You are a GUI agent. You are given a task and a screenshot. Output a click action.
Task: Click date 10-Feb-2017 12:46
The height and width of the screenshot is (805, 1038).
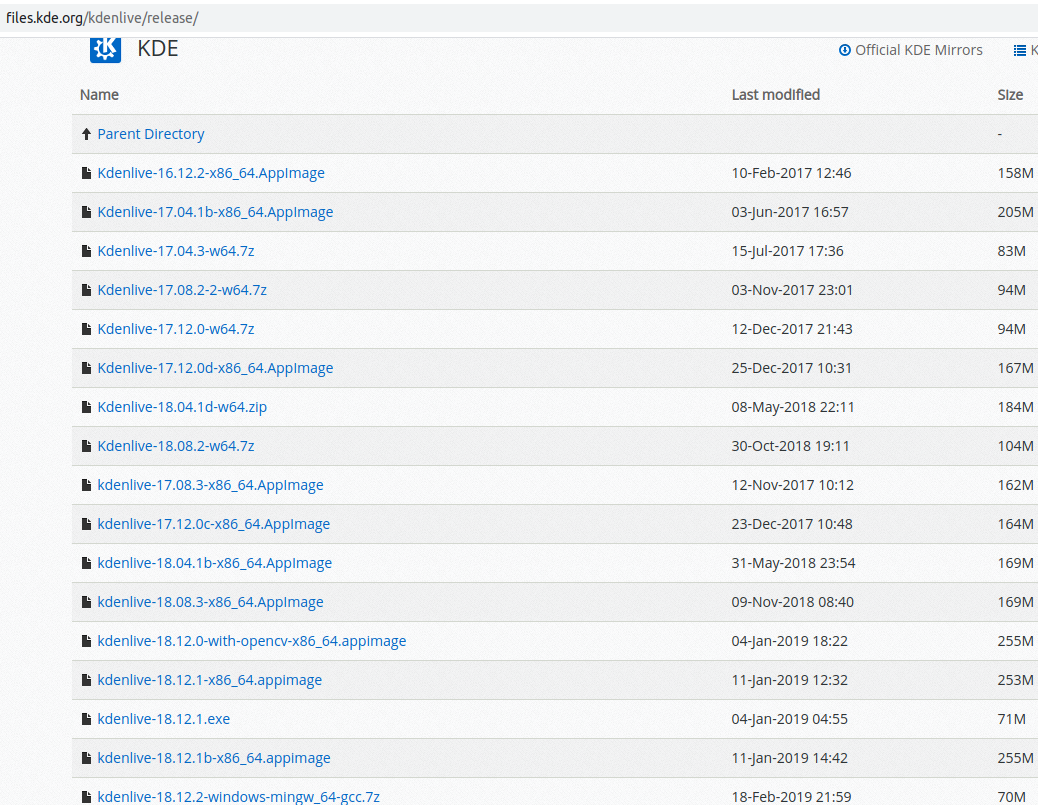pyautogui.click(x=791, y=173)
